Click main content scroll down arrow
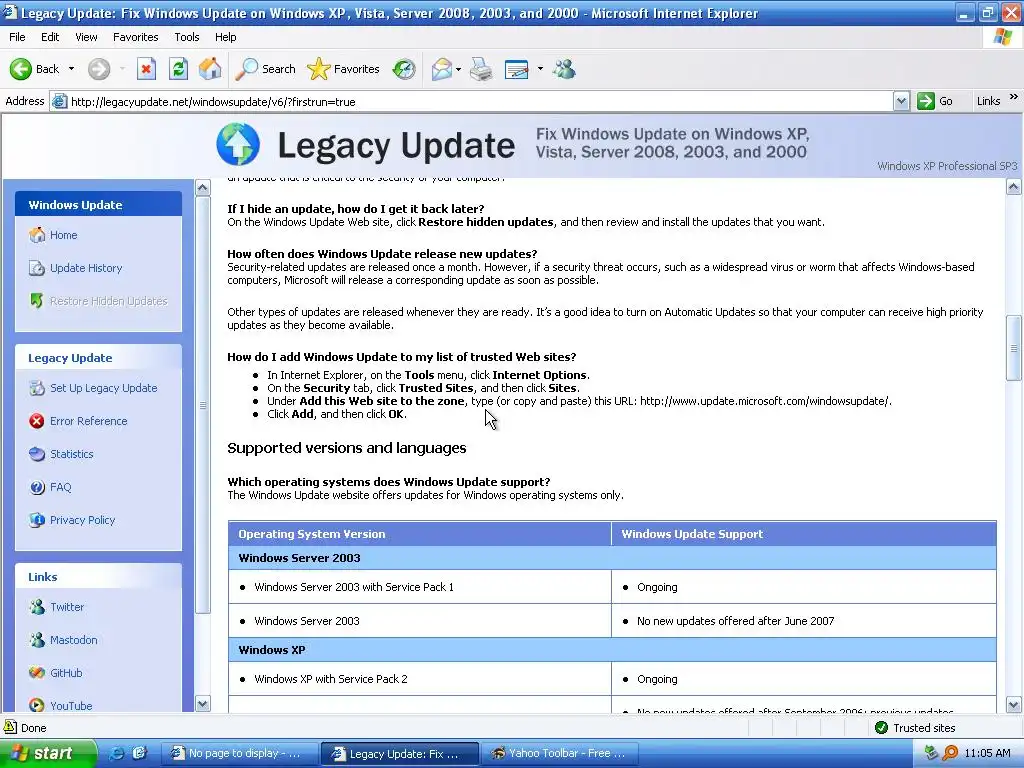Viewport: 1024px width, 768px height. click(1014, 705)
